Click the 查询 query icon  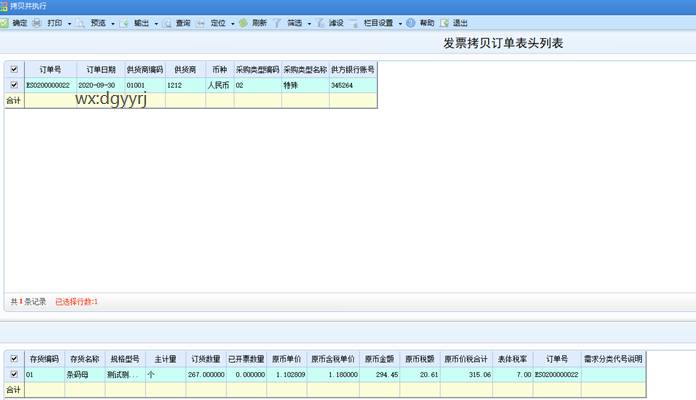(167, 22)
